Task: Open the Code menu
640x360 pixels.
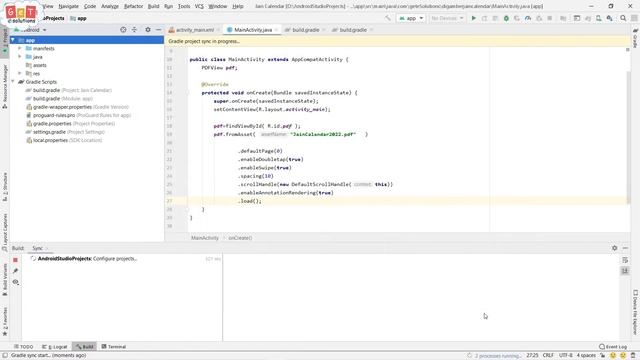Action: coord(90,6)
